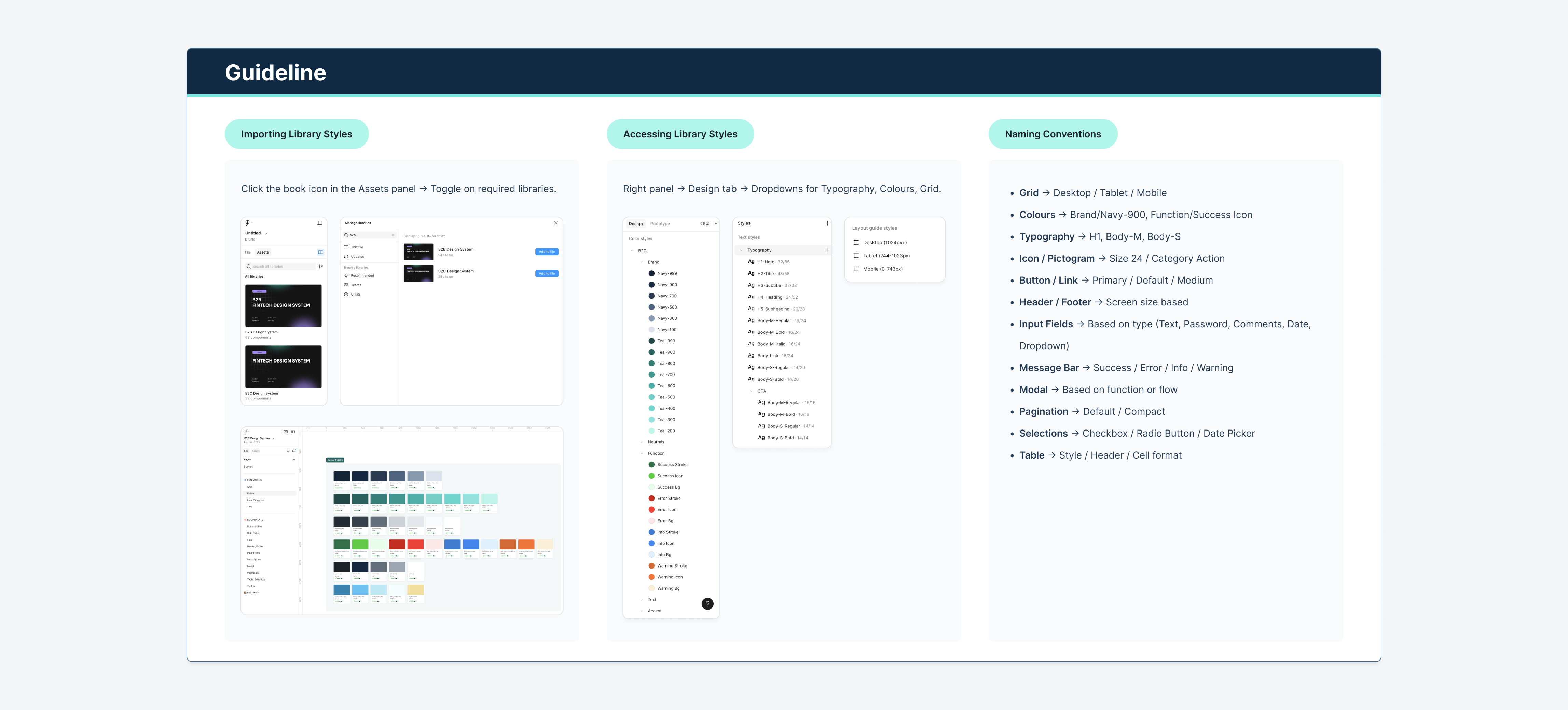
Task: Switch to the Prototype tab
Action: [660, 224]
